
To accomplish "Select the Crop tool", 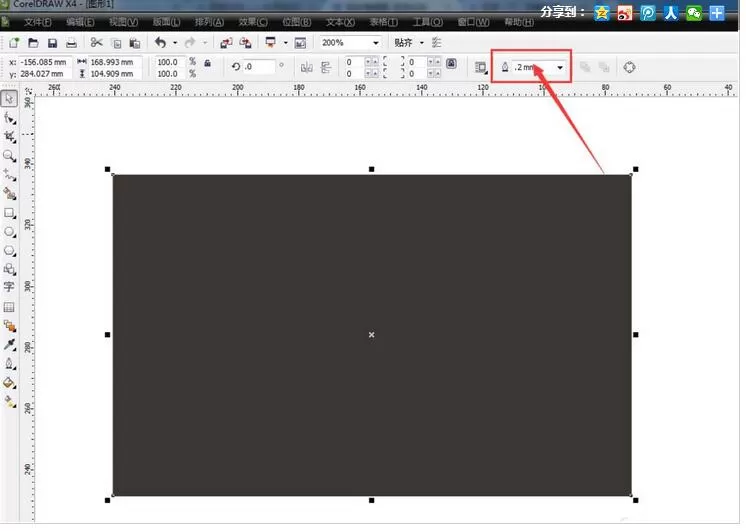I will (9, 137).
